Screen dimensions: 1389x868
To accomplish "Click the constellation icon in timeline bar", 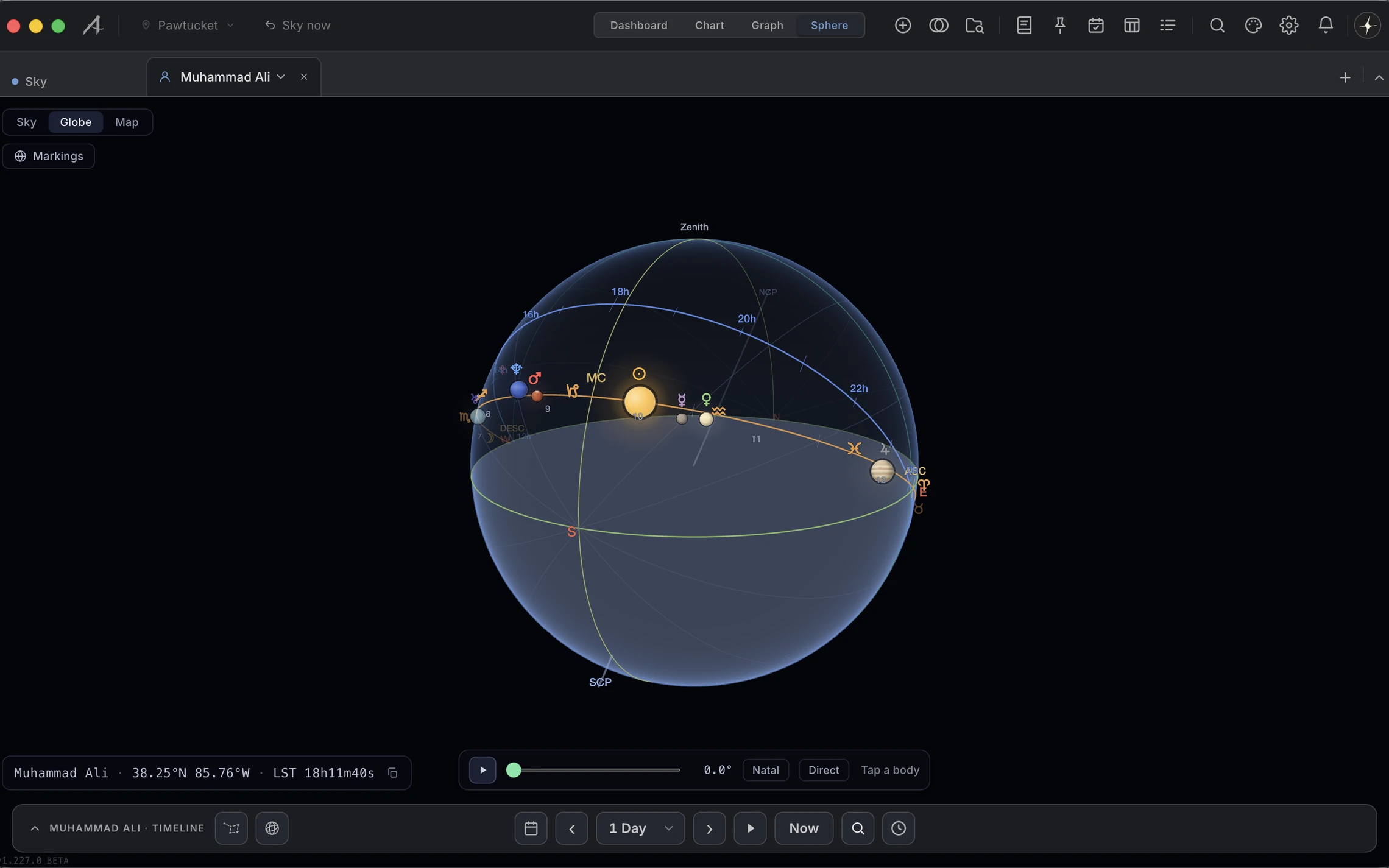I will point(231,828).
